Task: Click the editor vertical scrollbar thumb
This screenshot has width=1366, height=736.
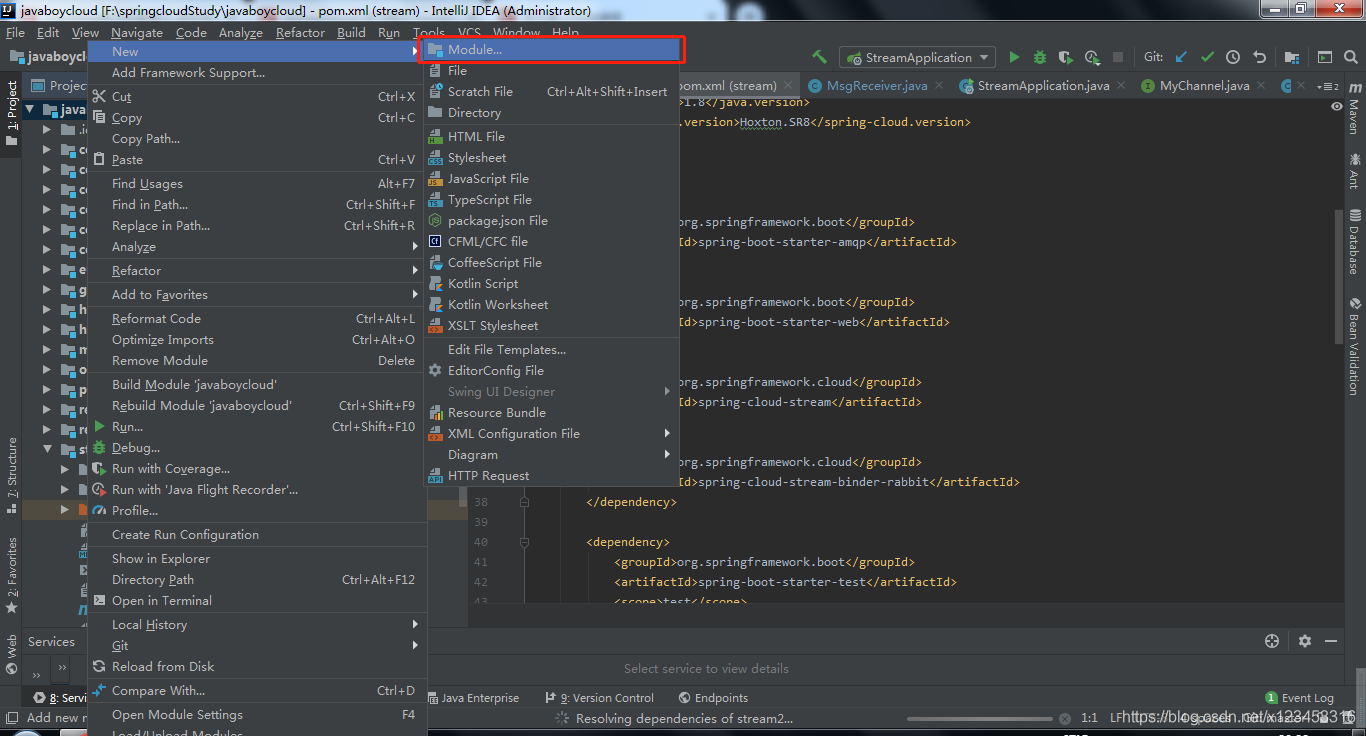Action: 1337,275
